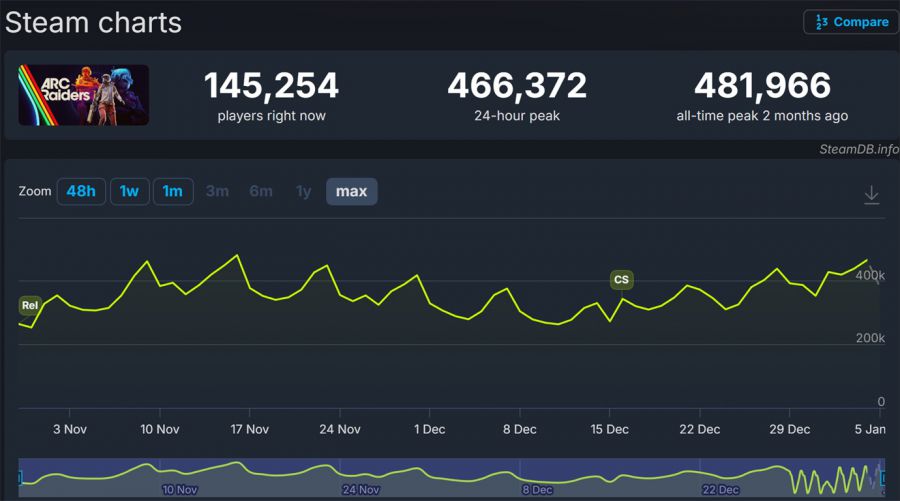Click the right navigator range handle
The image size is (900, 501).
881,477
